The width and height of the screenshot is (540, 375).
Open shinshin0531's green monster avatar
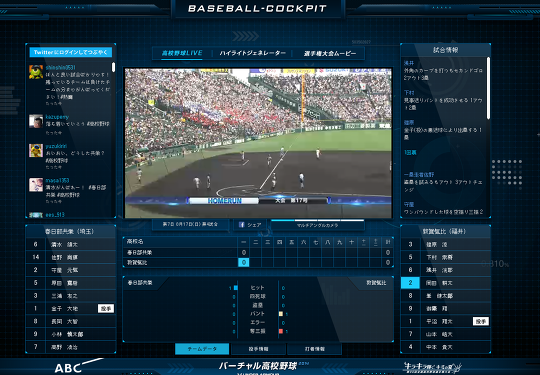point(36,72)
